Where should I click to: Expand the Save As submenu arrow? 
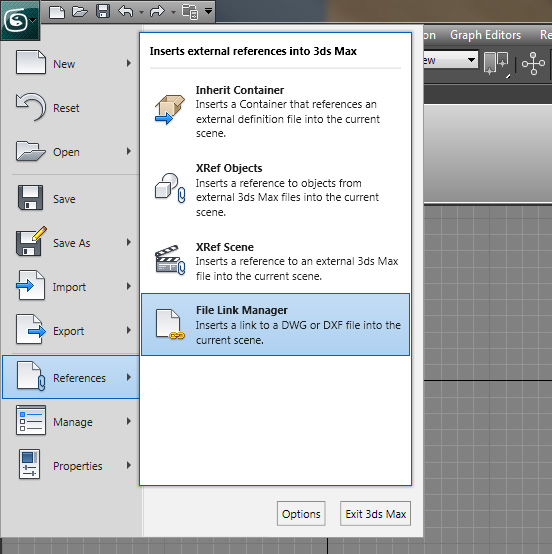pos(129,242)
